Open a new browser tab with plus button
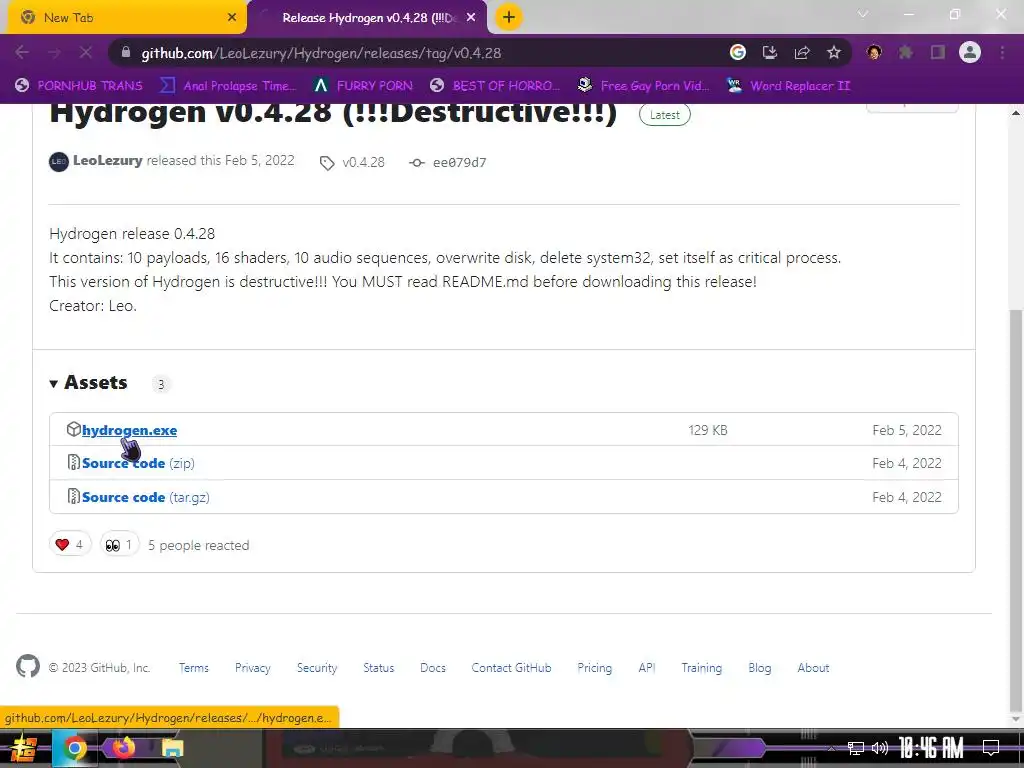Screen dimensions: 1024x768 click(509, 17)
